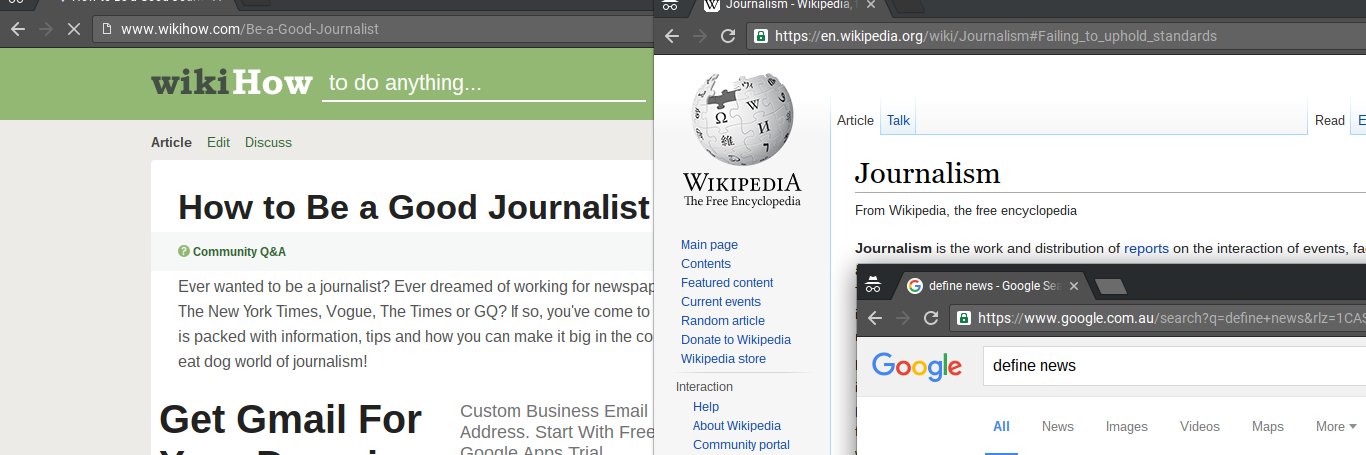Select the Read tab on Wikipedia
1366x455 pixels.
coord(1330,120)
